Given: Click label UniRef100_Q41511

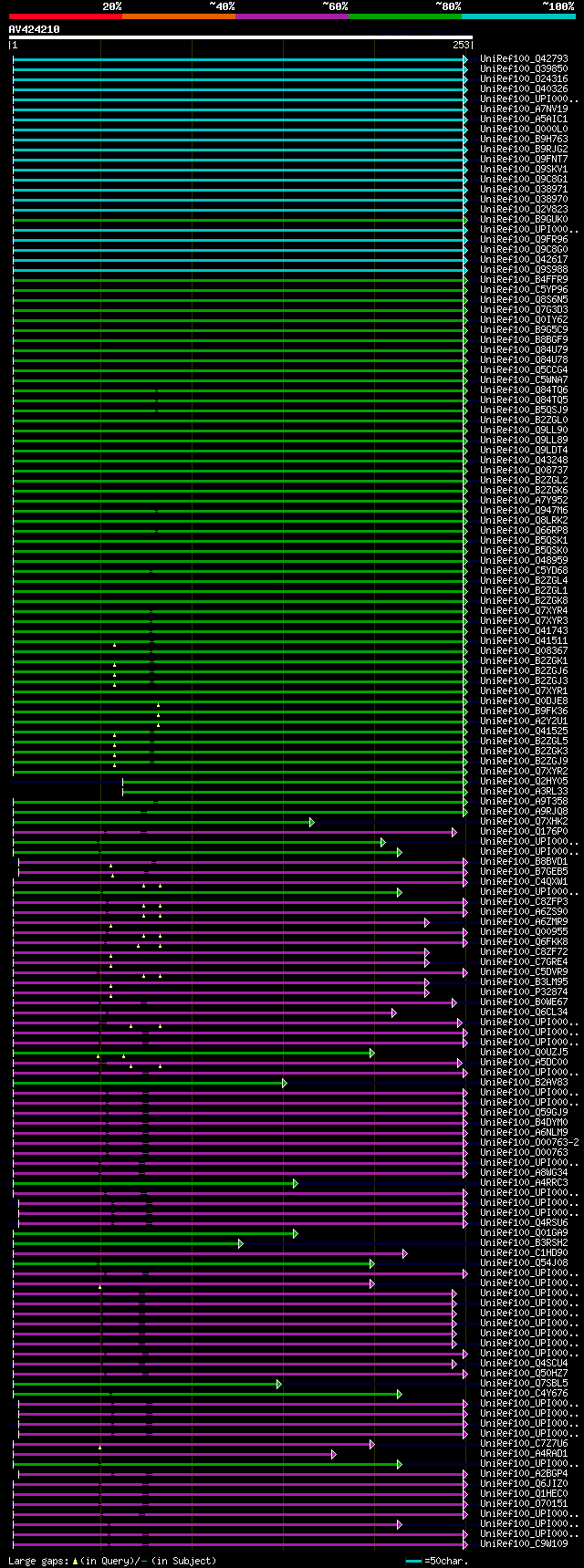Looking at the screenshot, I should (524, 640).
